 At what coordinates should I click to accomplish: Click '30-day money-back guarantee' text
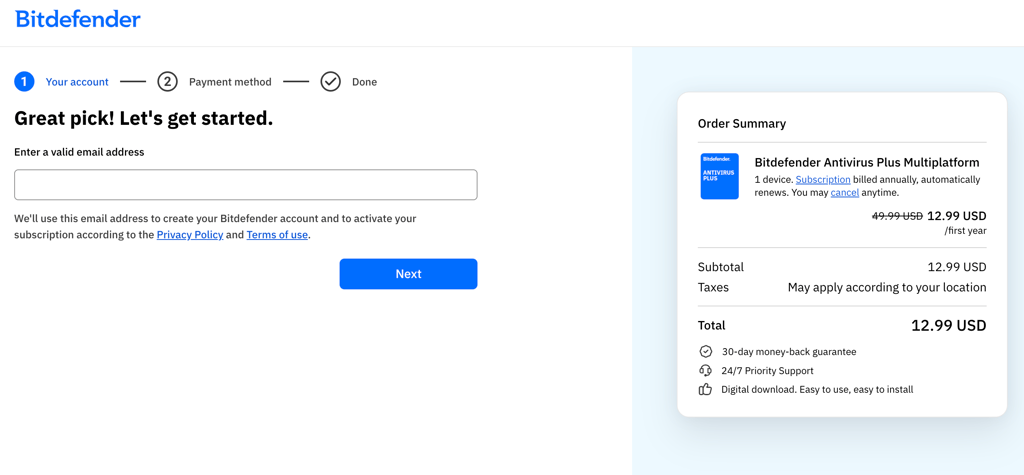point(789,352)
